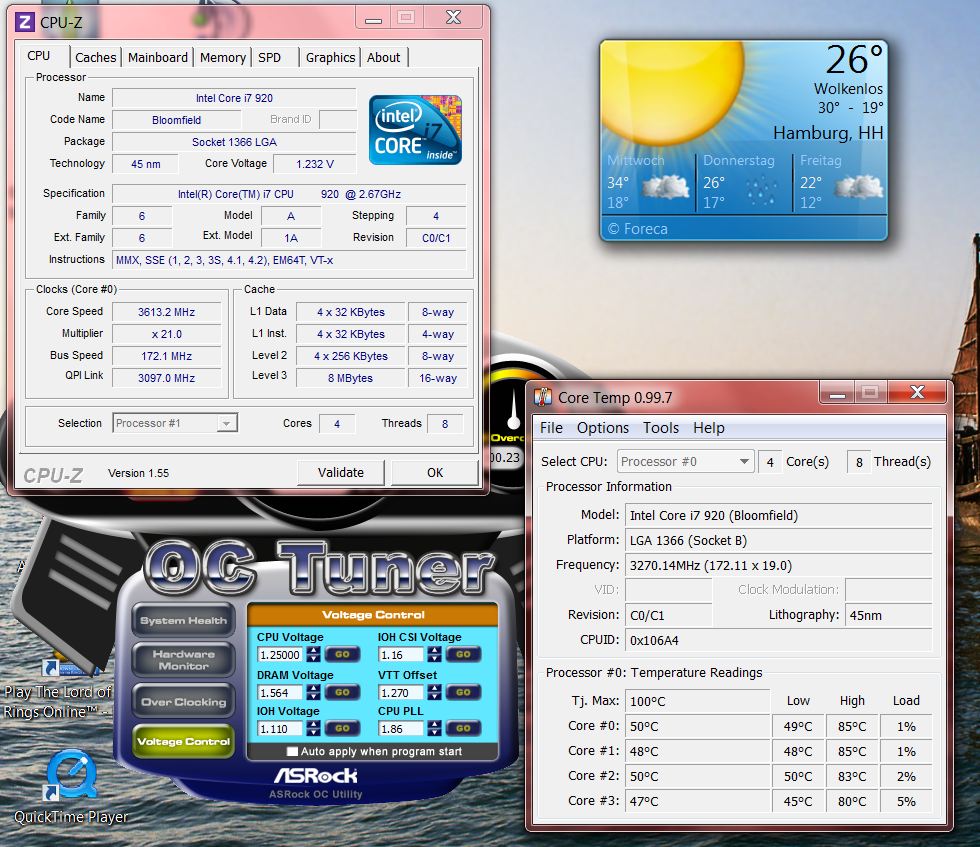Click the CPU-Z logo icon in title bar

coord(25,23)
